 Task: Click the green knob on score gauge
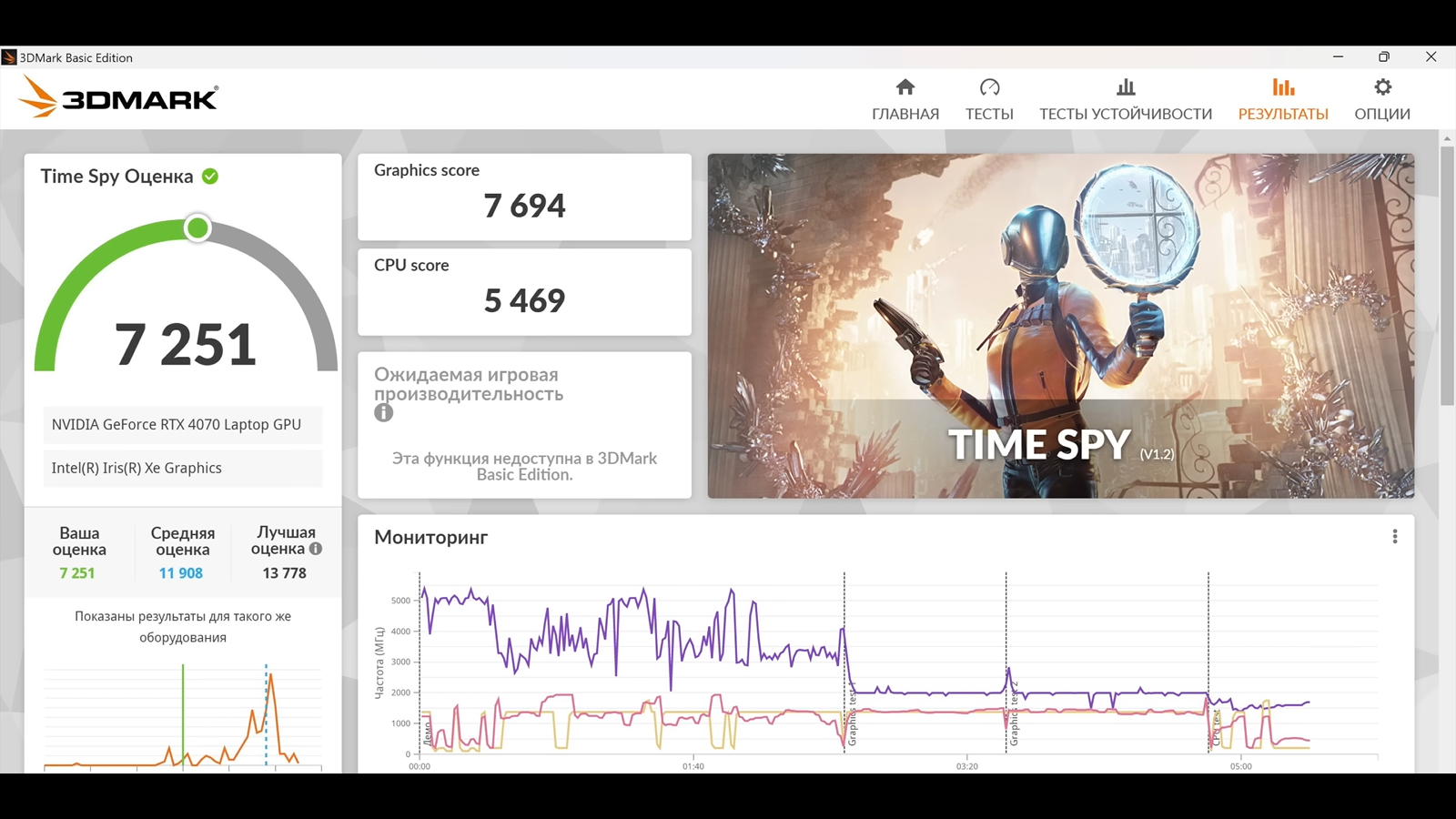point(197,227)
